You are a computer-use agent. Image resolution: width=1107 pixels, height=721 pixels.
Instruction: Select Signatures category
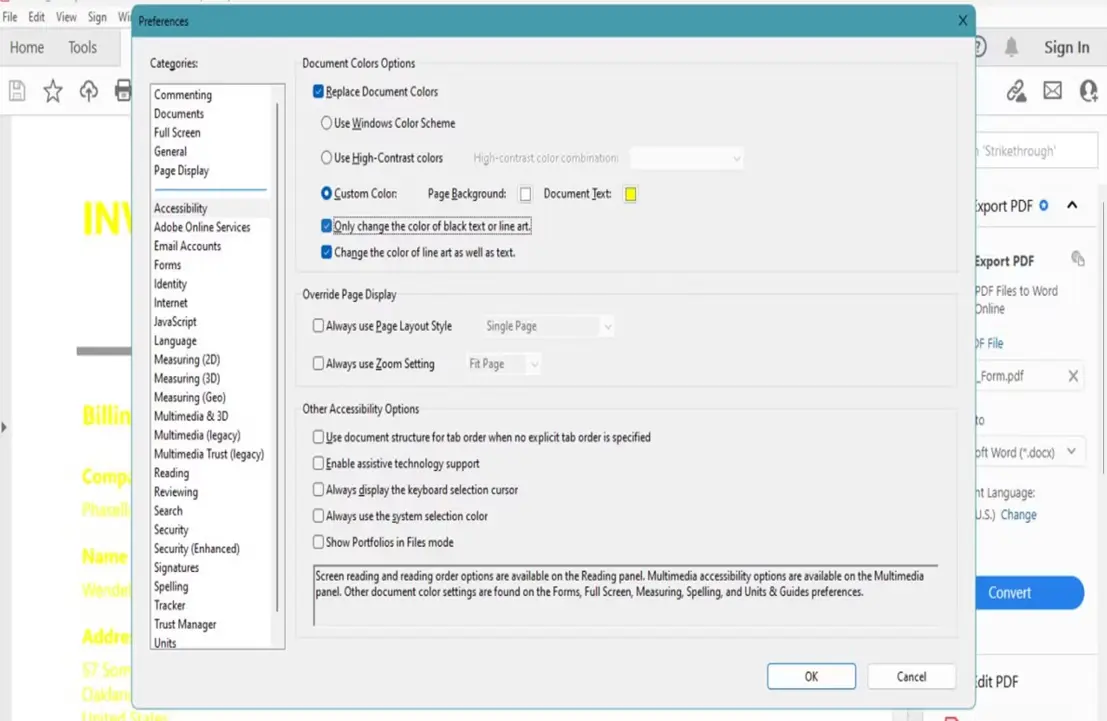(x=176, y=568)
